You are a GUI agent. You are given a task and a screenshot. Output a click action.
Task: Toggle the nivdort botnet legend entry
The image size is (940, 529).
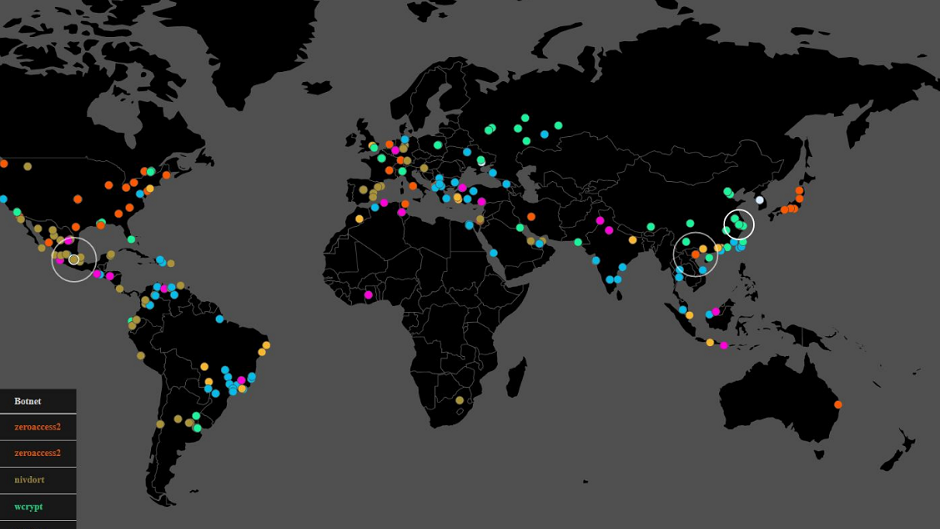pos(29,480)
